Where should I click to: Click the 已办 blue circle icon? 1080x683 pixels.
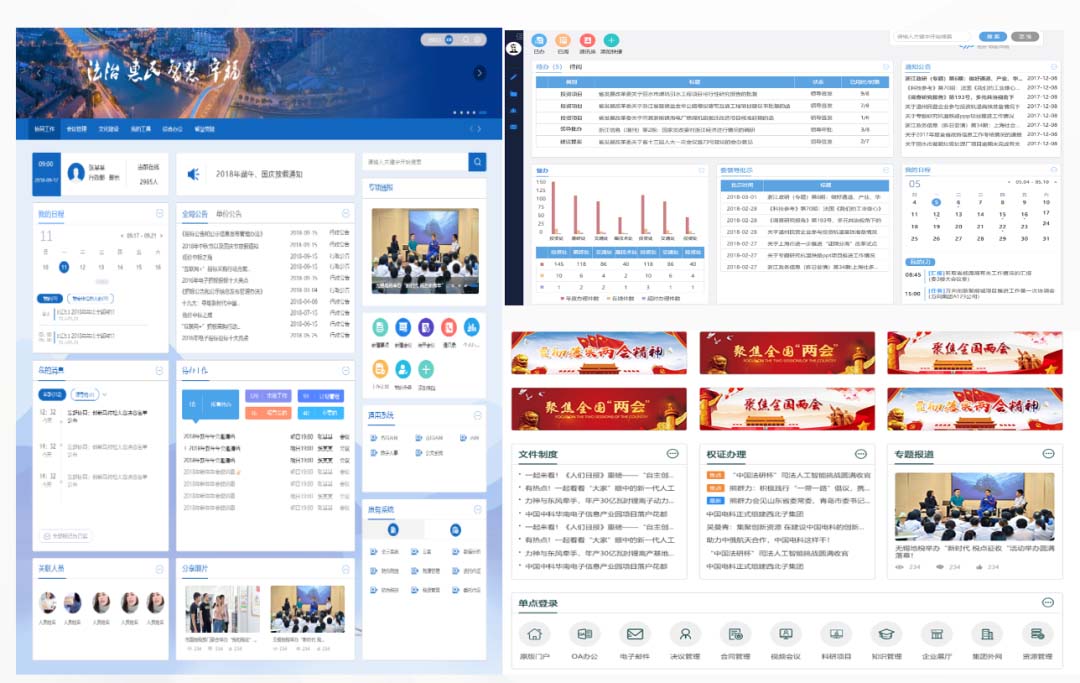pos(539,41)
